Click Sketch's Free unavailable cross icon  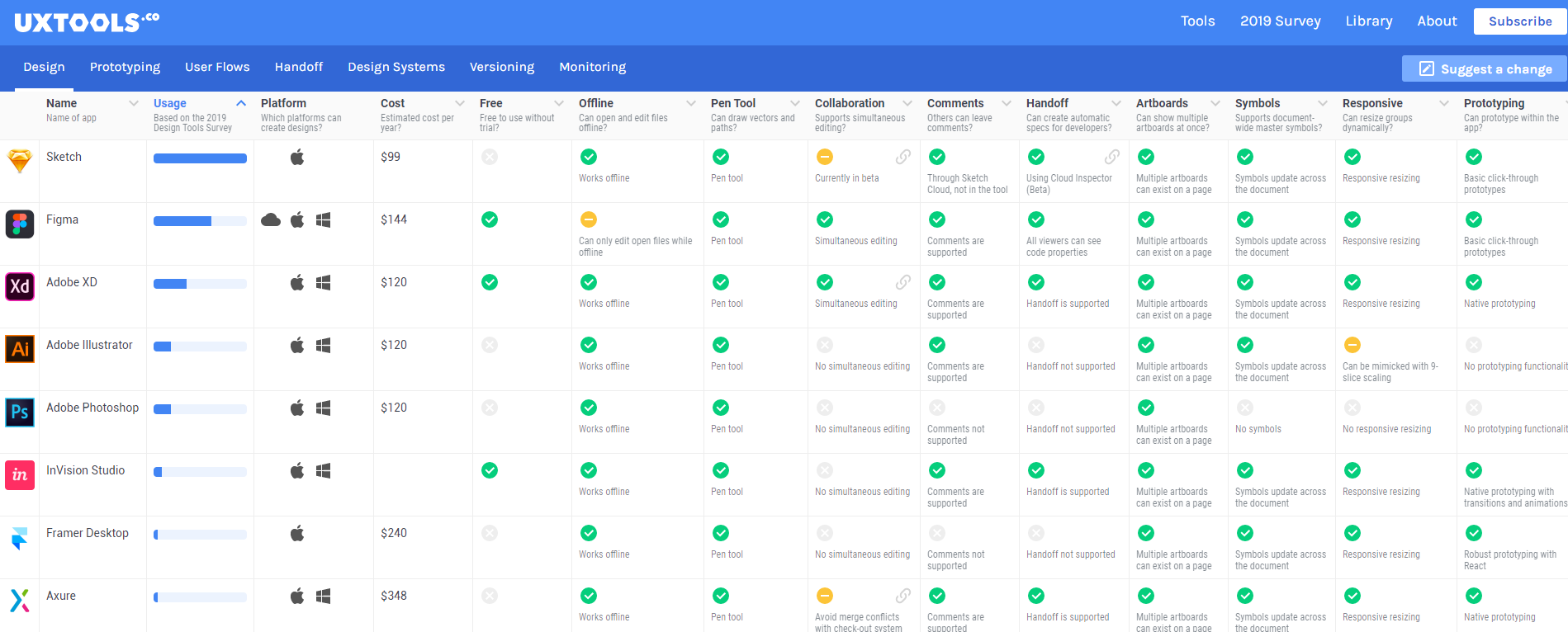(x=490, y=157)
